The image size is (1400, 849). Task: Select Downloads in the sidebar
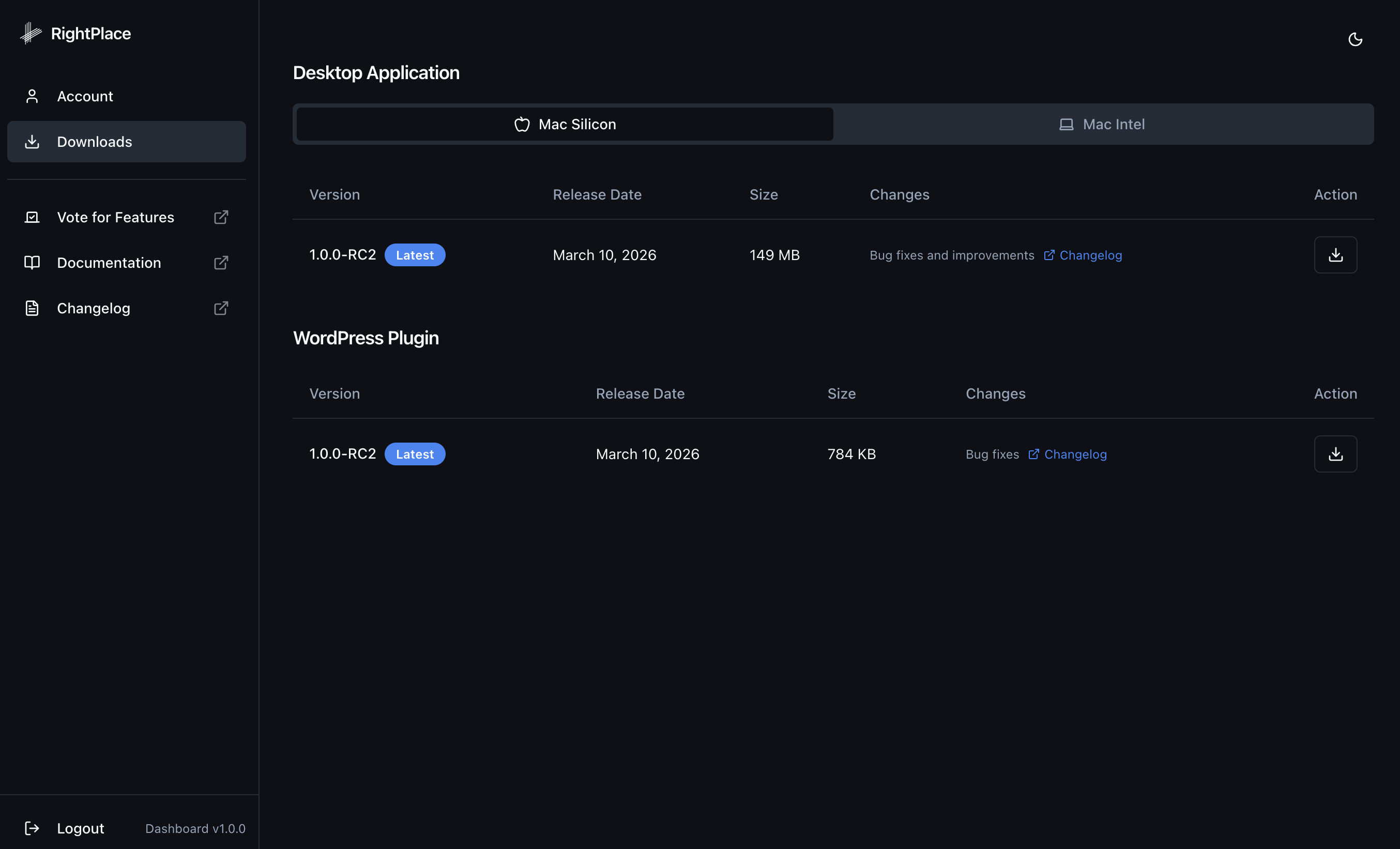[x=94, y=142]
